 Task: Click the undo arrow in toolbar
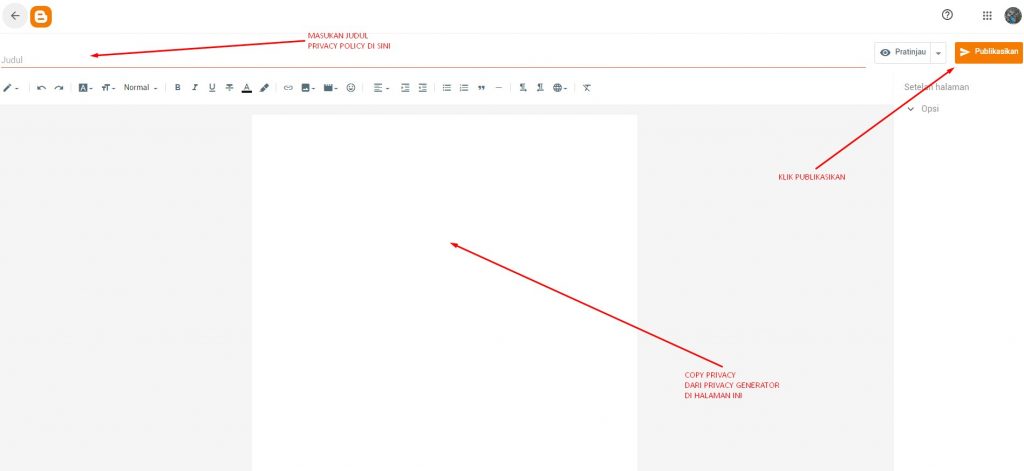pos(41,88)
